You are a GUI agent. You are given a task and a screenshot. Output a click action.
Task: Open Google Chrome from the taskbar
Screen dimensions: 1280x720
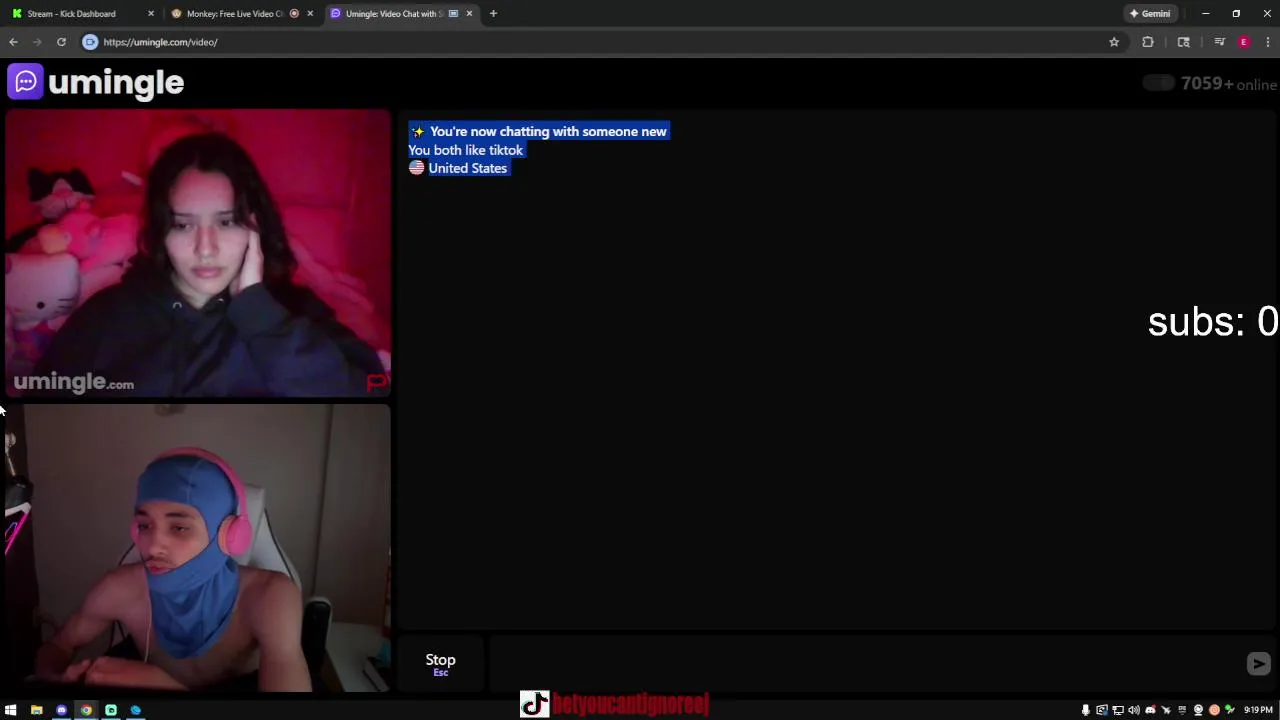(86, 710)
